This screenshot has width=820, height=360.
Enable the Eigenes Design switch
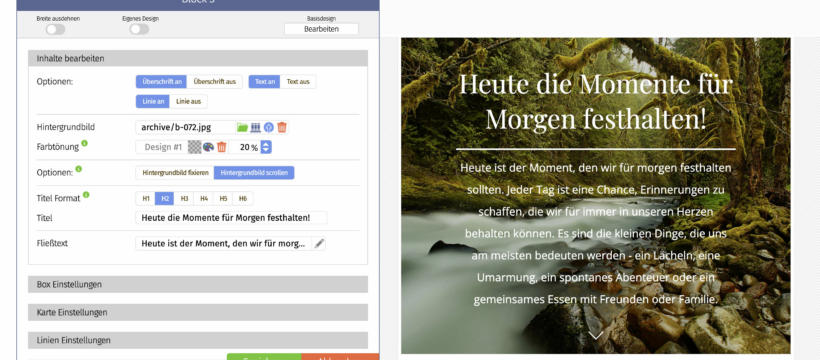tap(139, 29)
